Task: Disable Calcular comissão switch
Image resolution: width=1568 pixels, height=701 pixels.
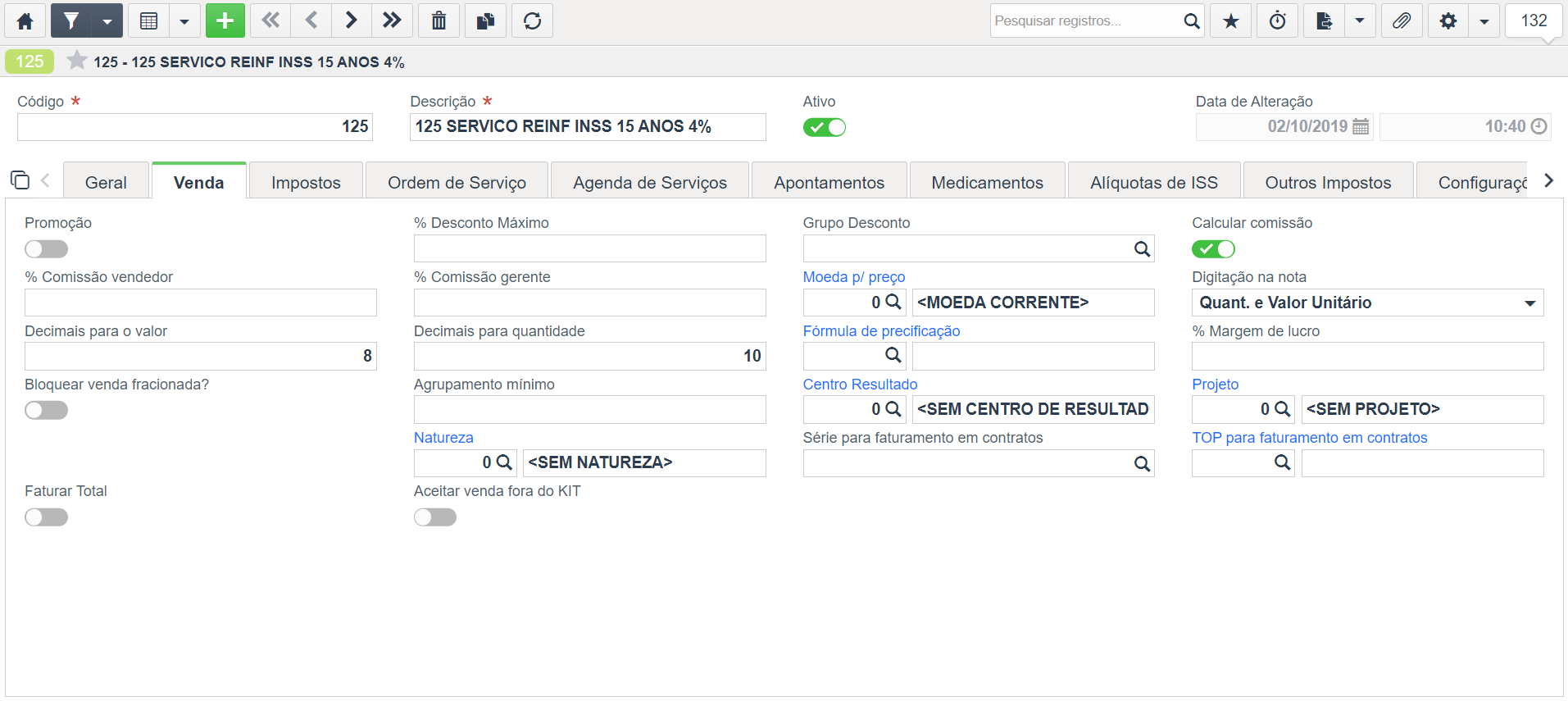Action: click(1213, 248)
